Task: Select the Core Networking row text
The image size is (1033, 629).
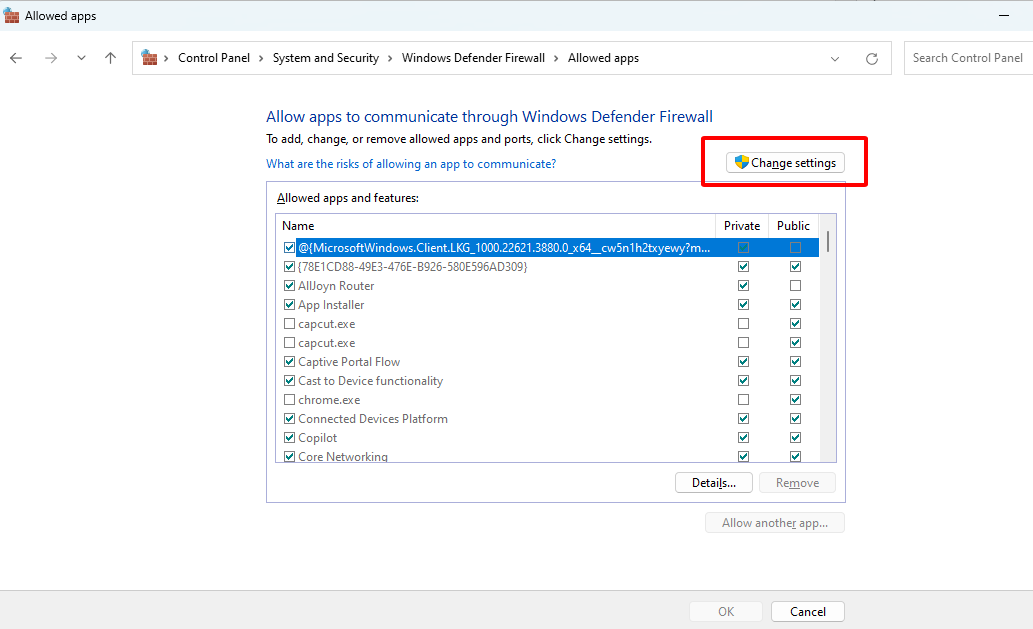Action: click(343, 456)
